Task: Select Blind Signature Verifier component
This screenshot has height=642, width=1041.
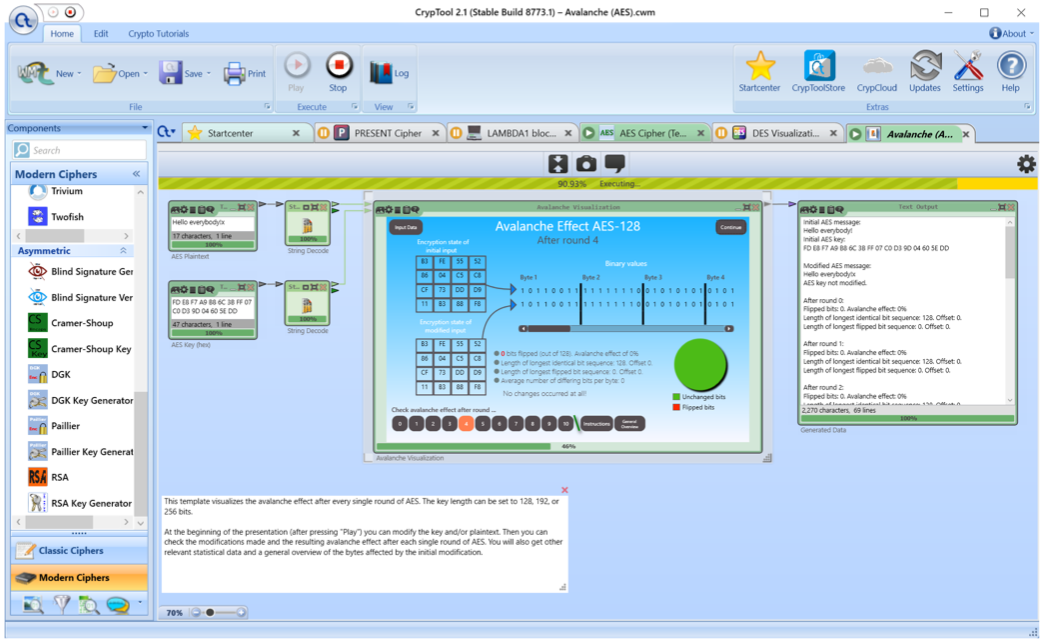Action: click(x=80, y=297)
